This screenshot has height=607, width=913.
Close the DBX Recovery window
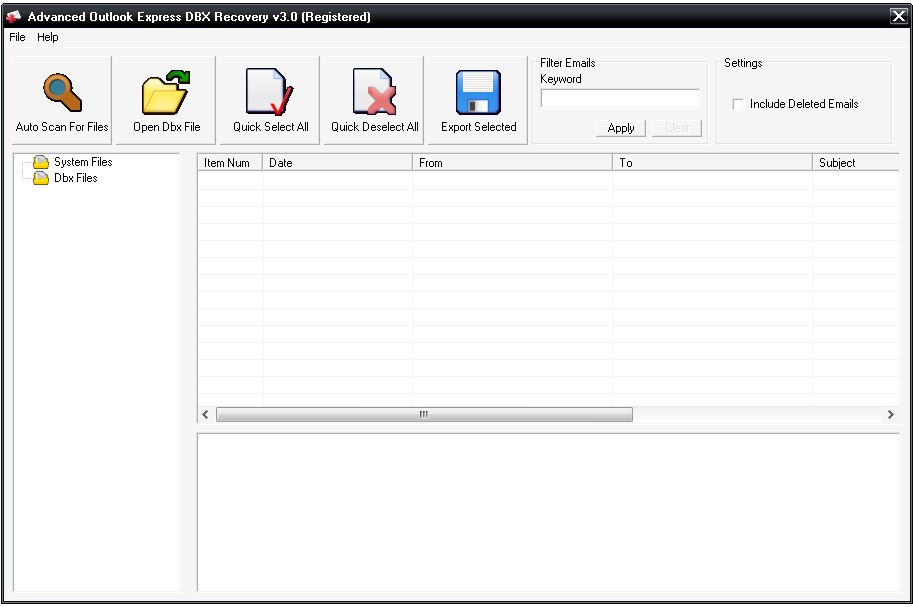pos(898,16)
